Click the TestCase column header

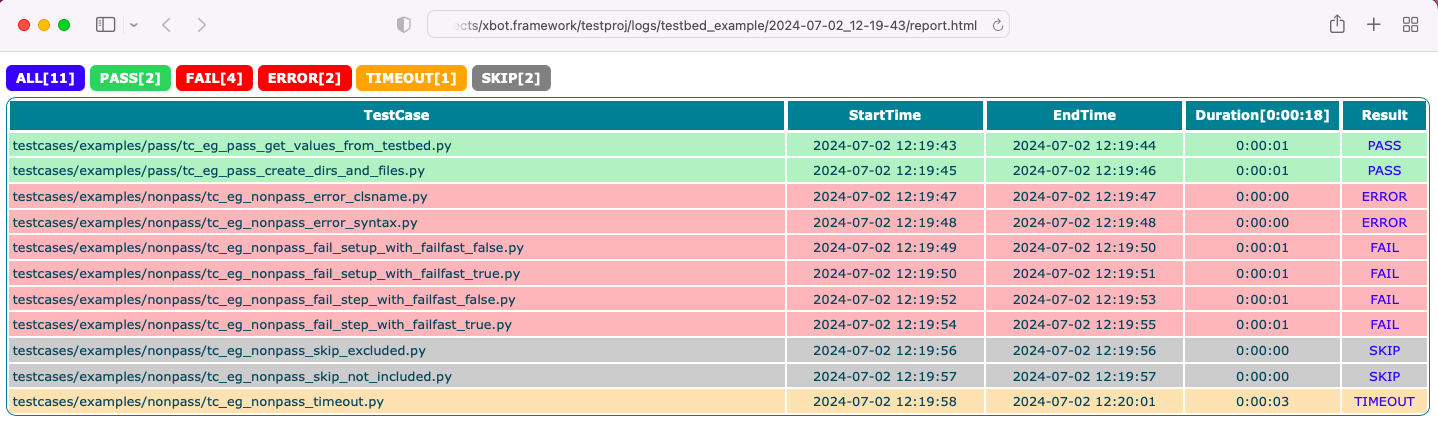[x=397, y=115]
